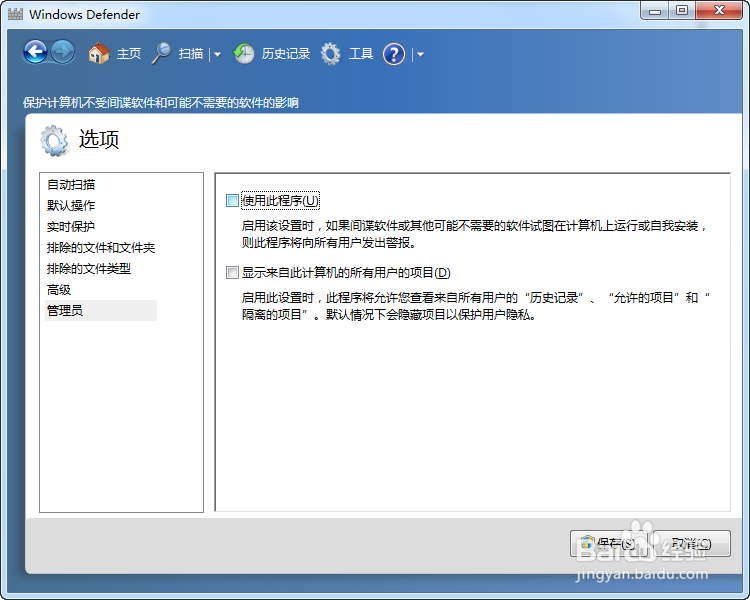Click the 保存(S) button
This screenshot has width=750, height=600.
[608, 544]
